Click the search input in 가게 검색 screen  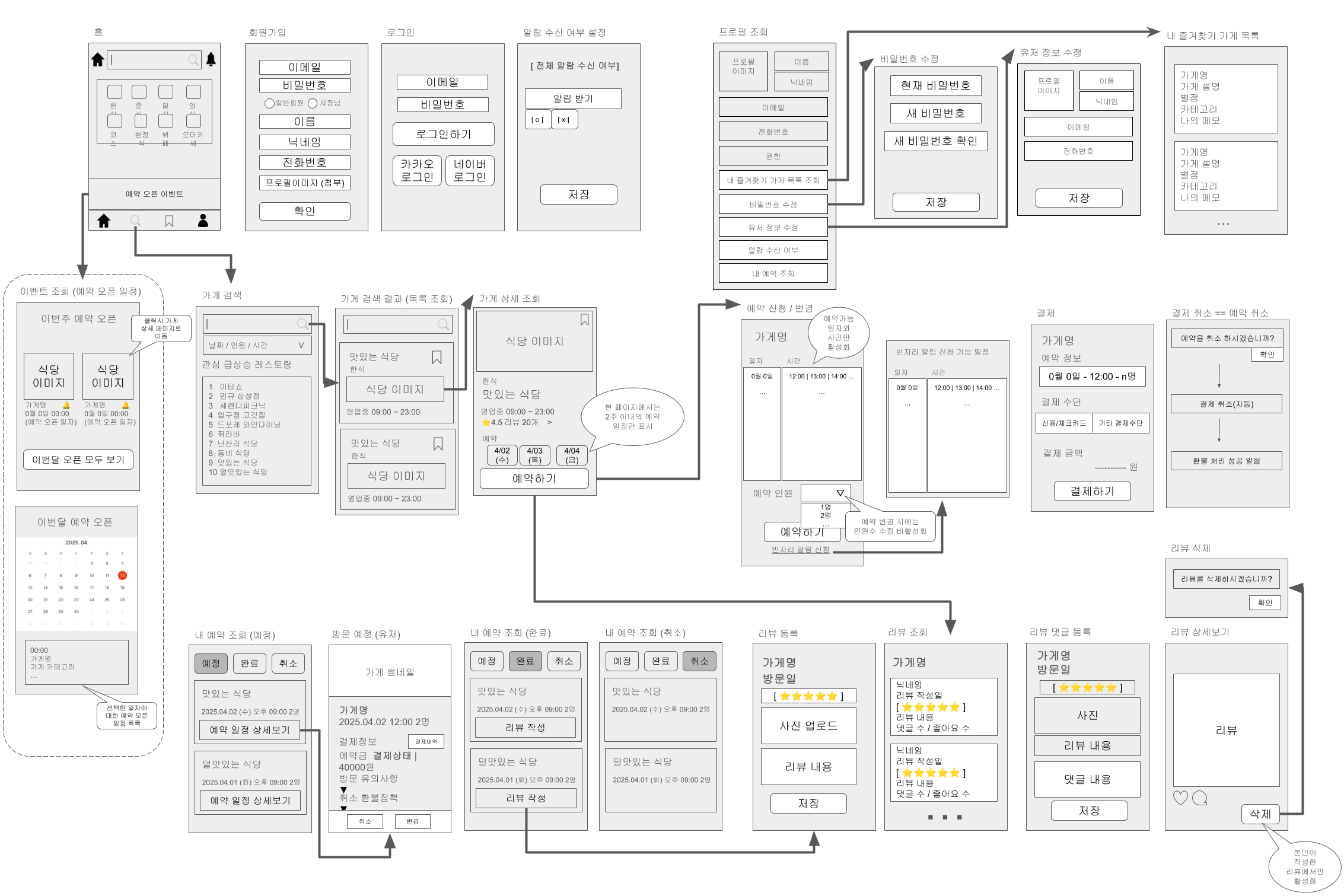tap(252, 324)
